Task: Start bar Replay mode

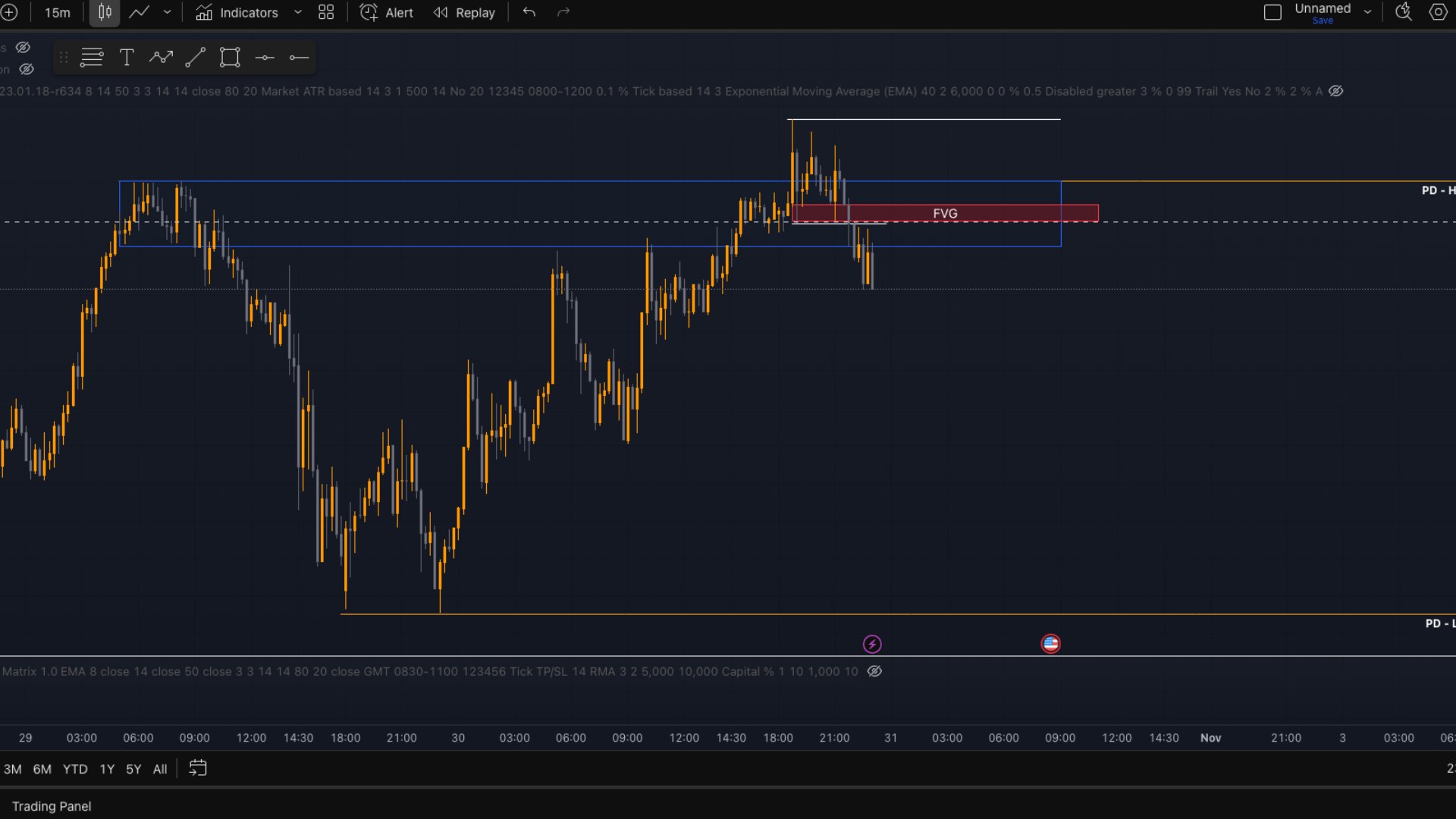Action: tap(464, 13)
